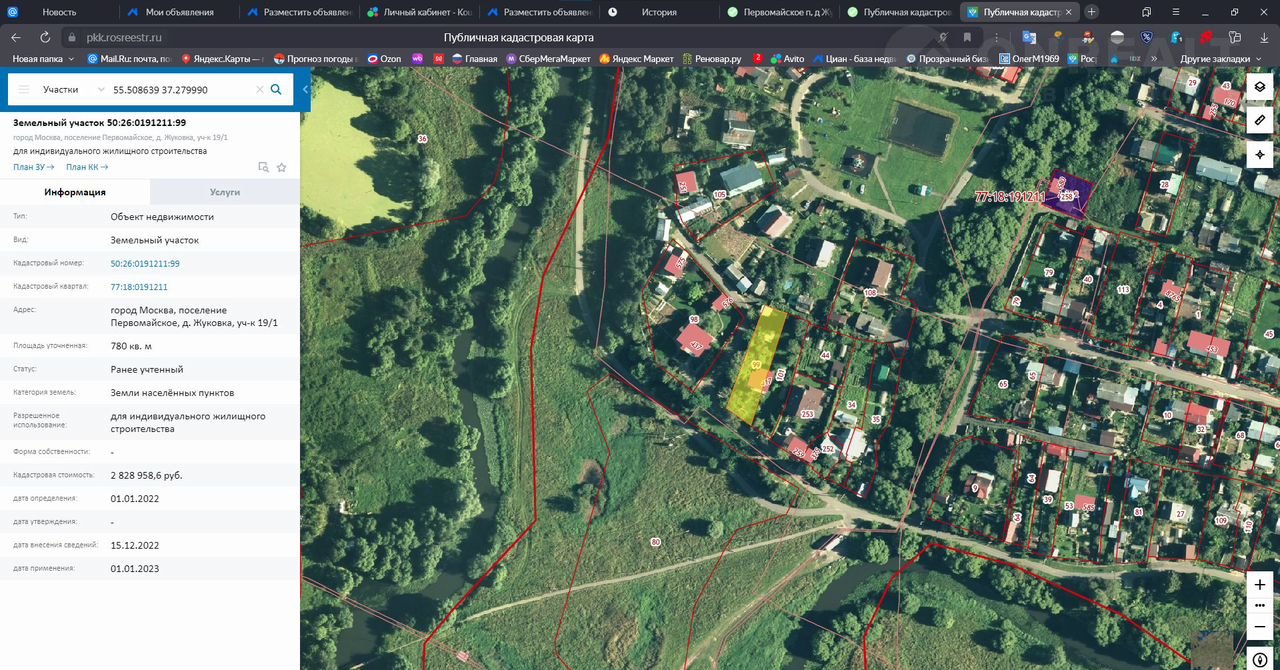Image resolution: width=1280 pixels, height=670 pixels.
Task: Switch to the Услуги tab
Action: (224, 192)
